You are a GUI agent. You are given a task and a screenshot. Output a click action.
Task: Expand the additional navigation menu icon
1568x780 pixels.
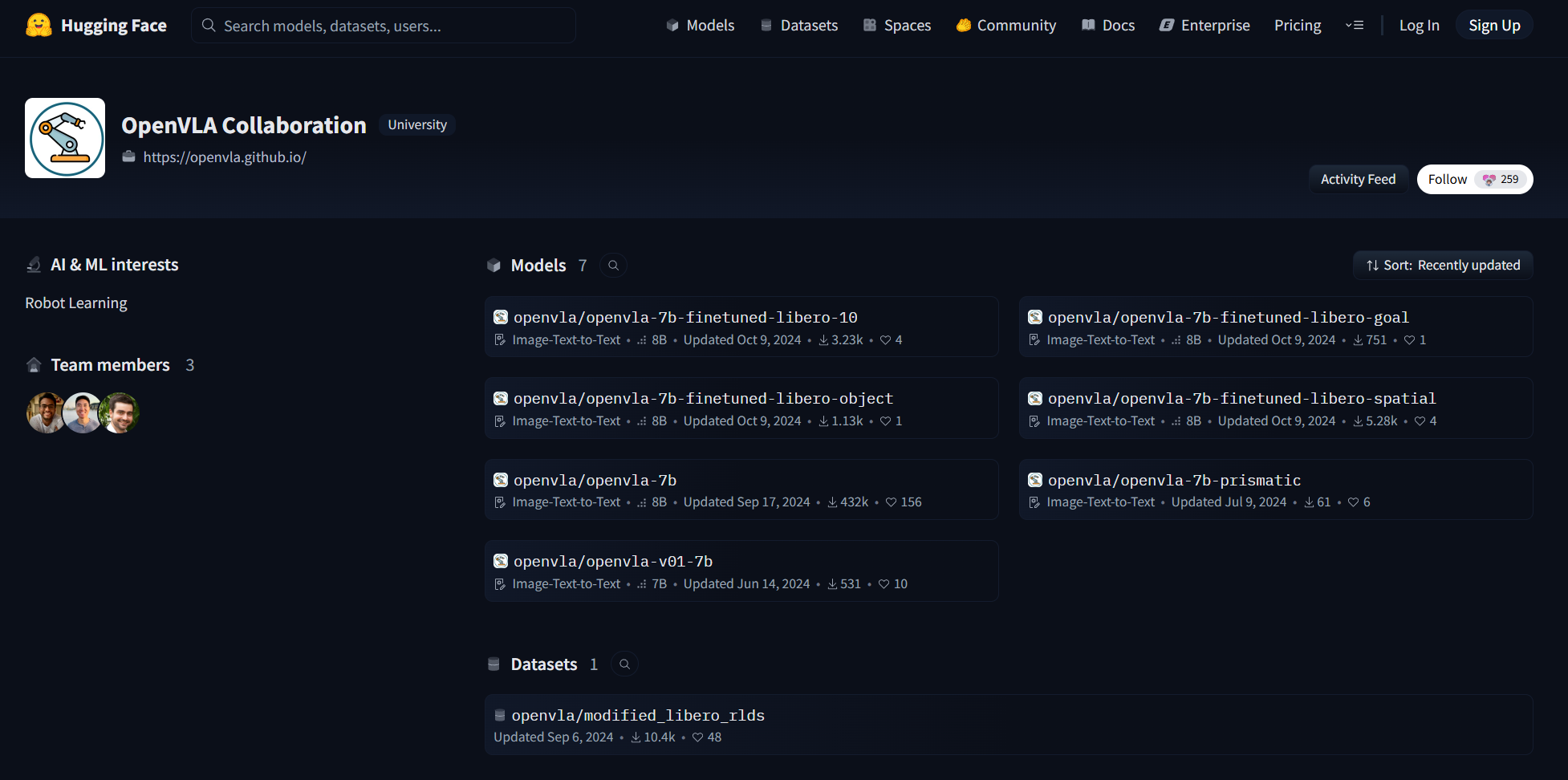(x=1355, y=26)
